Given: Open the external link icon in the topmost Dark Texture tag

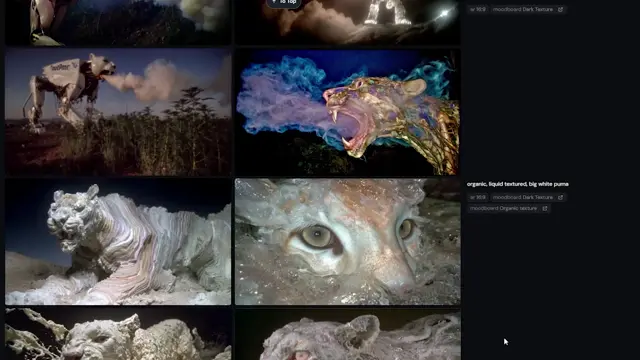Looking at the screenshot, I should point(560,9).
